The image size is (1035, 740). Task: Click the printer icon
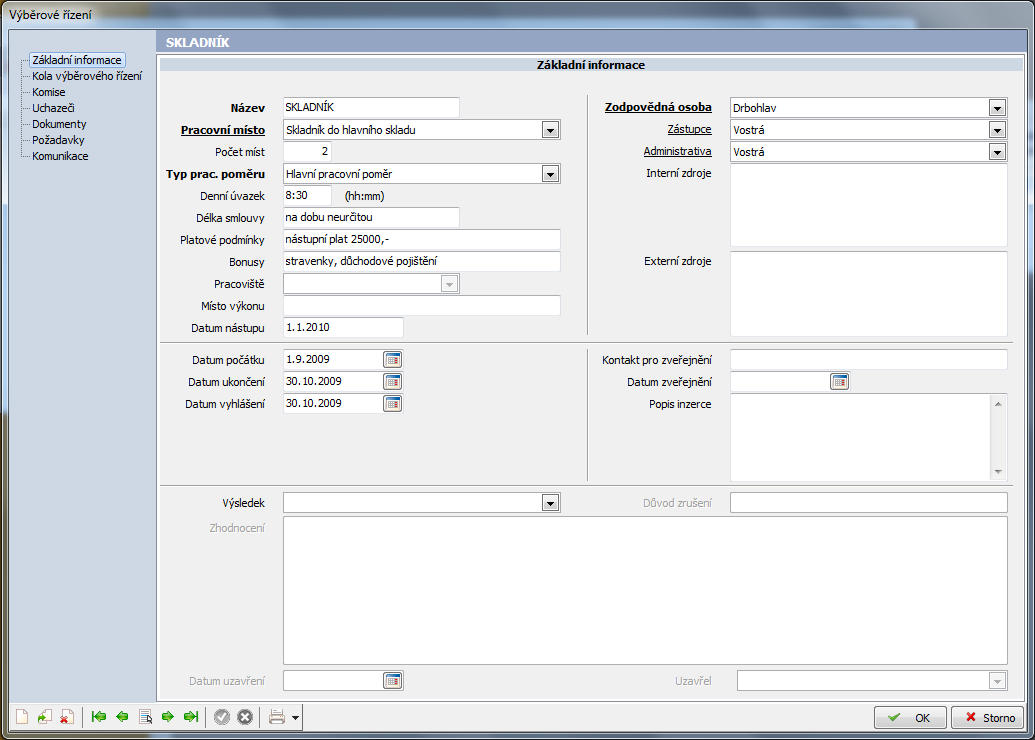[x=277, y=717]
